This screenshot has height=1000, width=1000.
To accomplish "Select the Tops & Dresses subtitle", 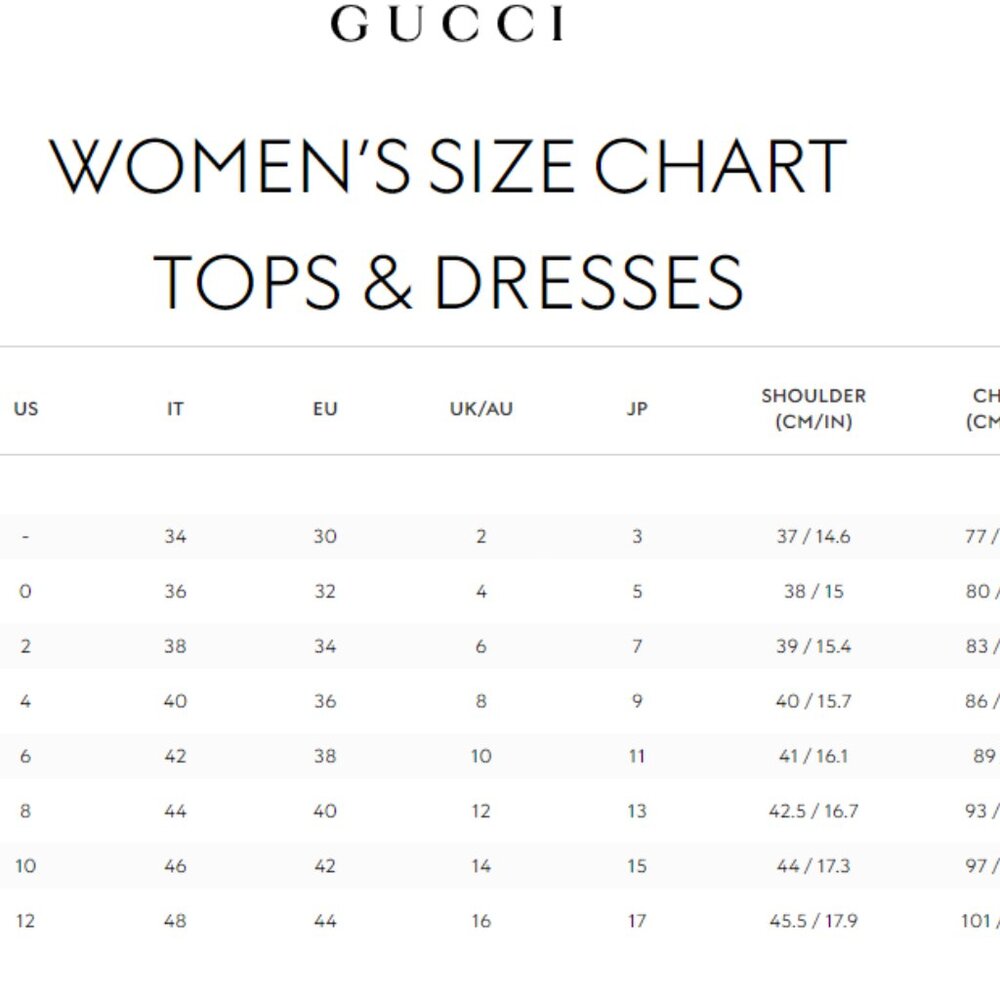I will (447, 281).
